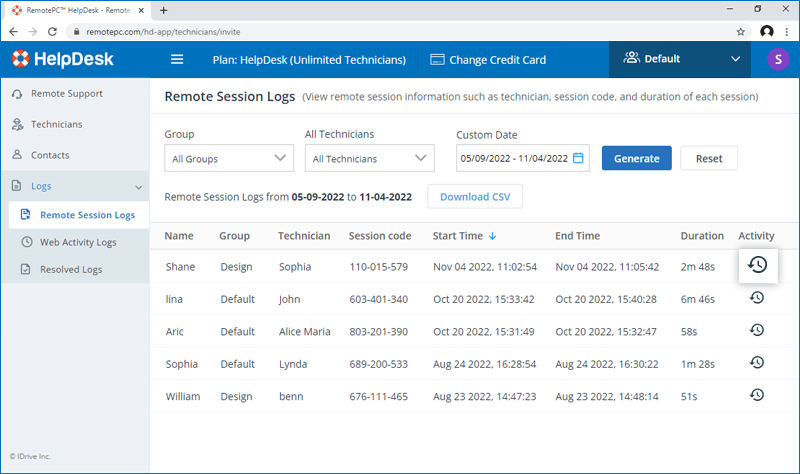Screen dimensions: 800x474
Task: Sort by the Group column header
Action: pyautogui.click(x=234, y=236)
